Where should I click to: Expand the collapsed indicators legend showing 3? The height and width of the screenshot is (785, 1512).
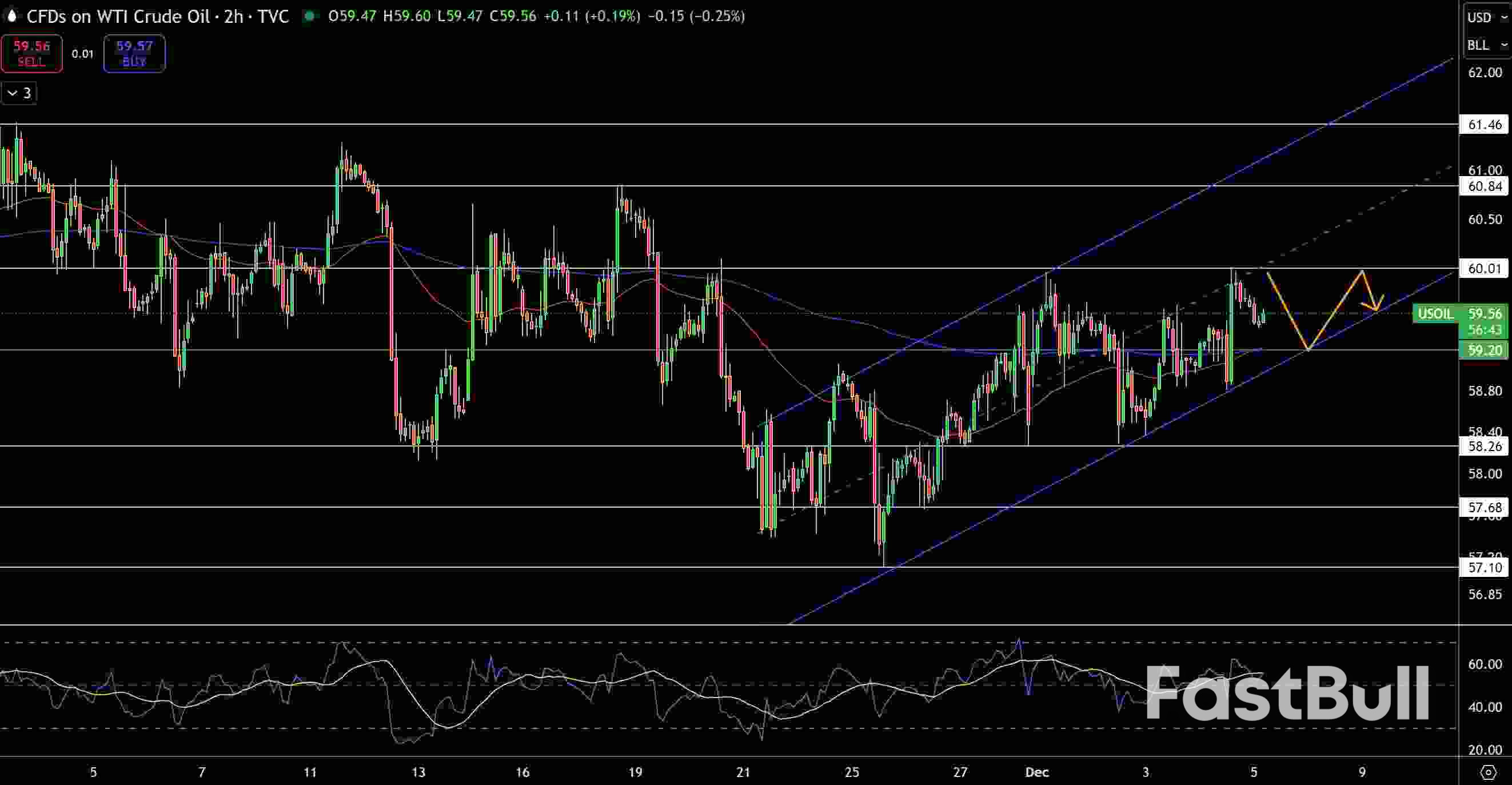coord(19,93)
